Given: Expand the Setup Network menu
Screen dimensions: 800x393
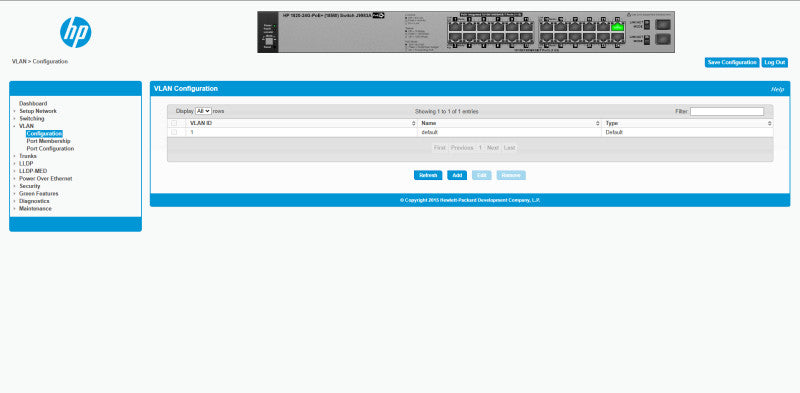Looking at the screenshot, I should tap(38, 111).
